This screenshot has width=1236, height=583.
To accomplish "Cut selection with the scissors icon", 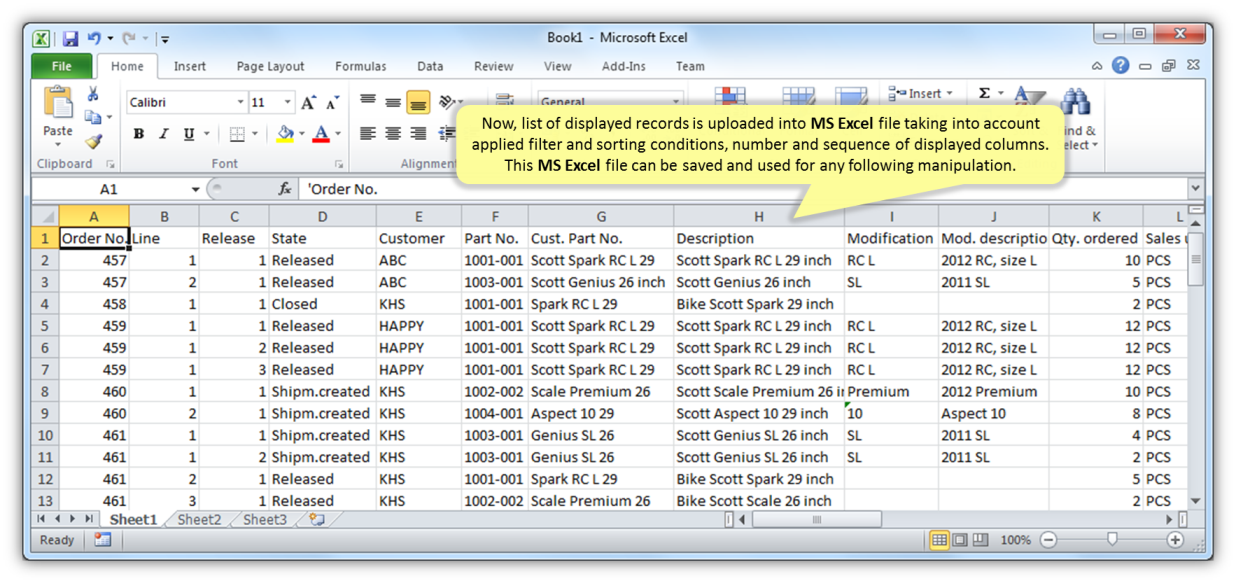I will (x=93, y=94).
